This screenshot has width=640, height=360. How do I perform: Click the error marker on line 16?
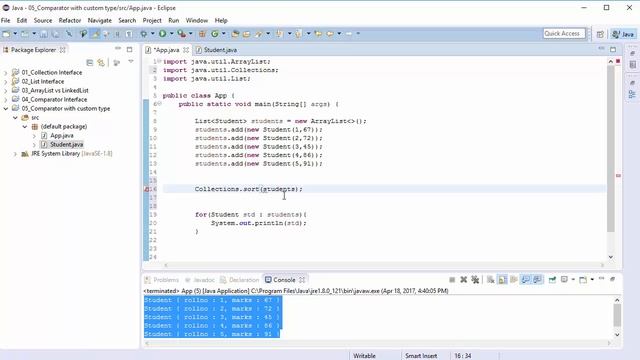point(147,189)
